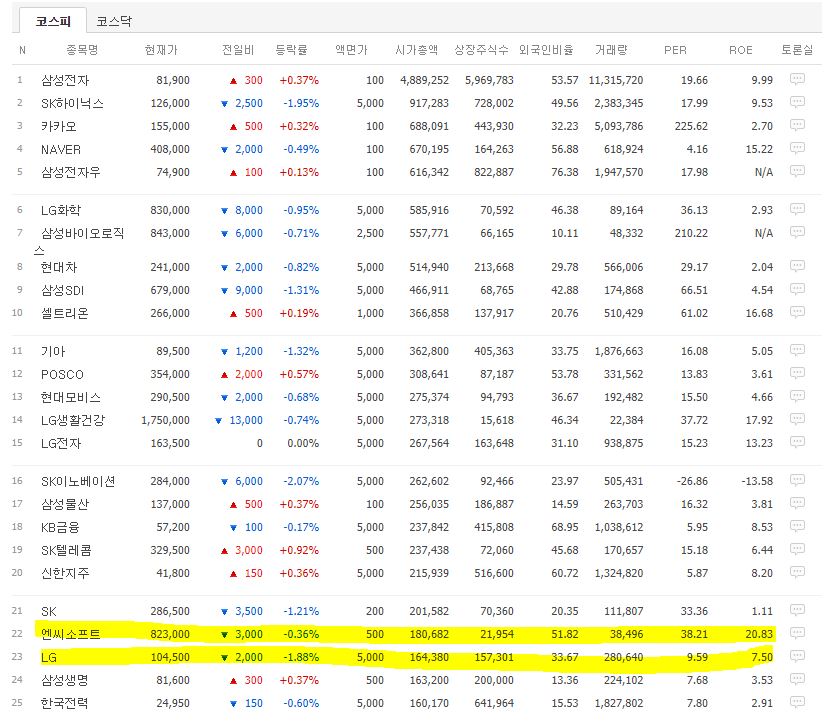Select 엔씨소프트 ROE value 20.83
The height and width of the screenshot is (723, 827).
pyautogui.click(x=758, y=634)
